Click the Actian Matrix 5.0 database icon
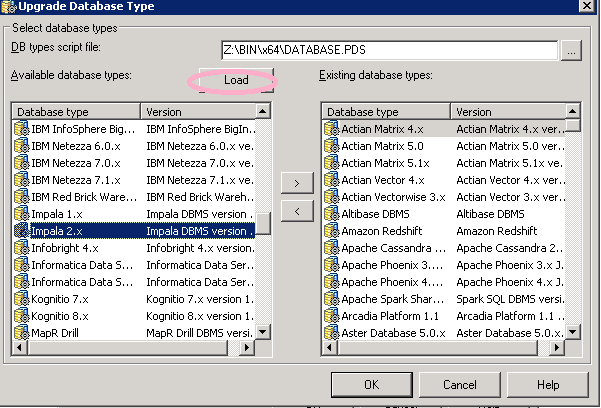This screenshot has width=601, height=408. tap(332, 146)
